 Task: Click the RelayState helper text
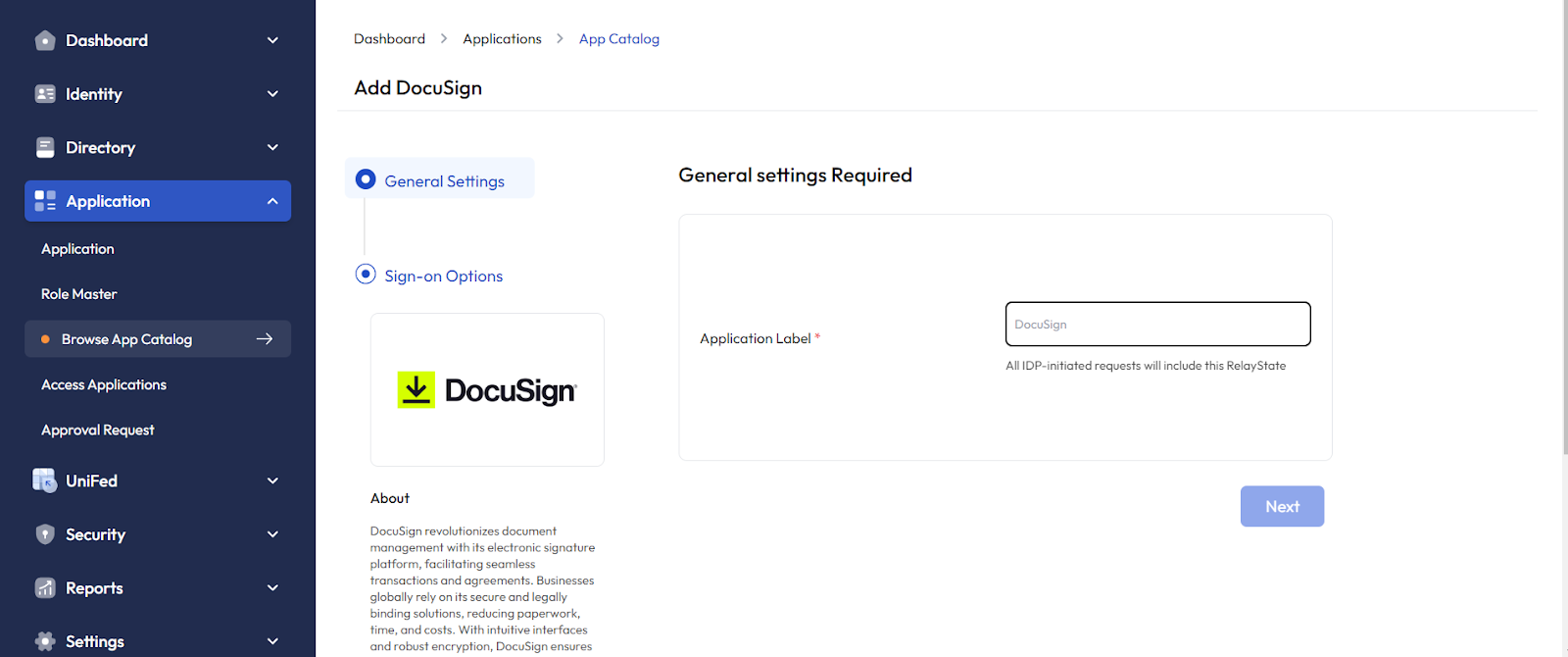(1146, 366)
